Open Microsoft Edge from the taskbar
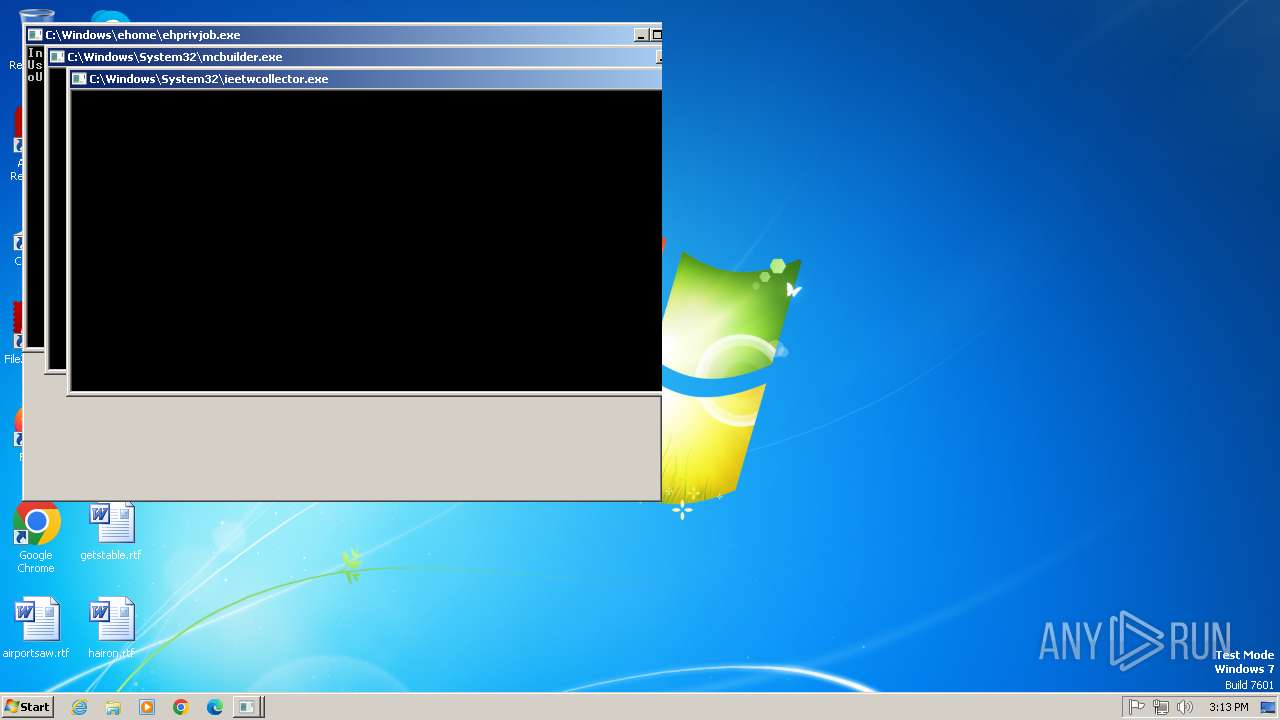This screenshot has height=720, width=1280. click(215, 707)
